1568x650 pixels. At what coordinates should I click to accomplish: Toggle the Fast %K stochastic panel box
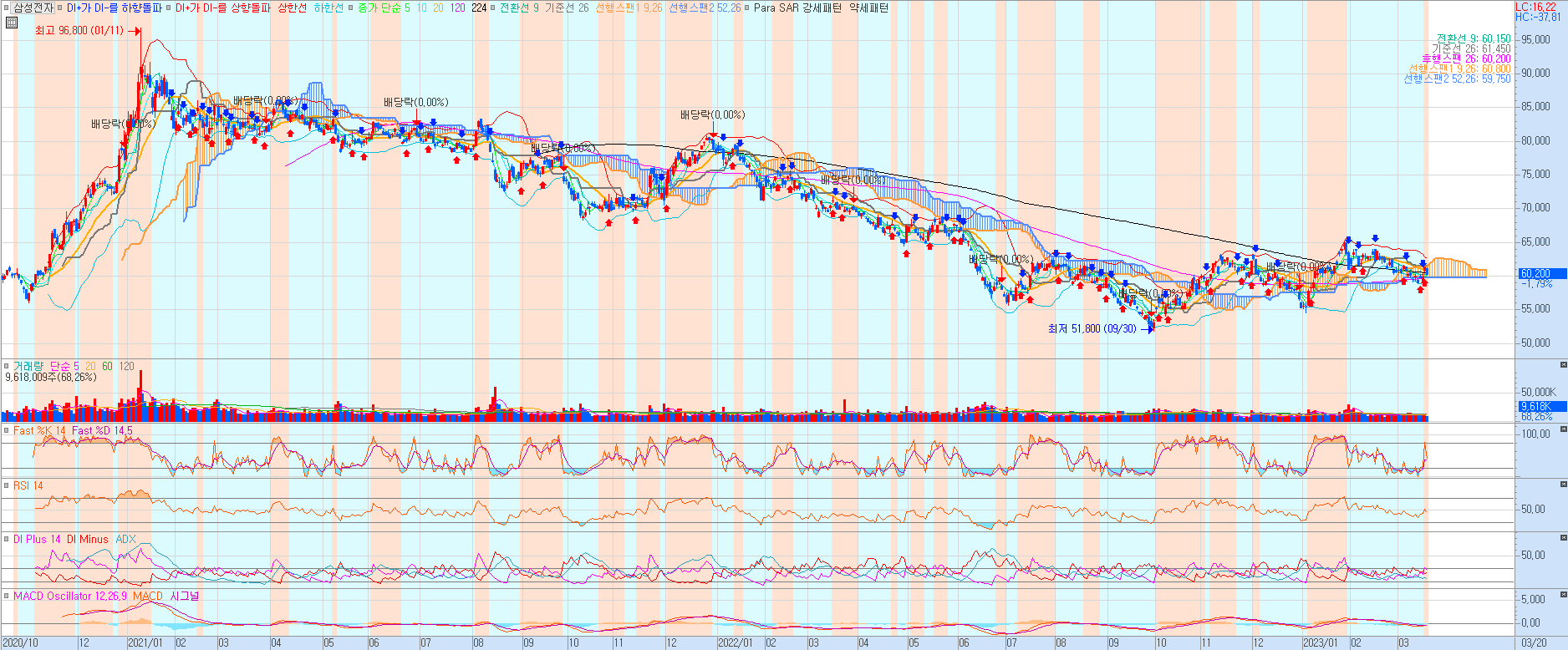(x=7, y=431)
